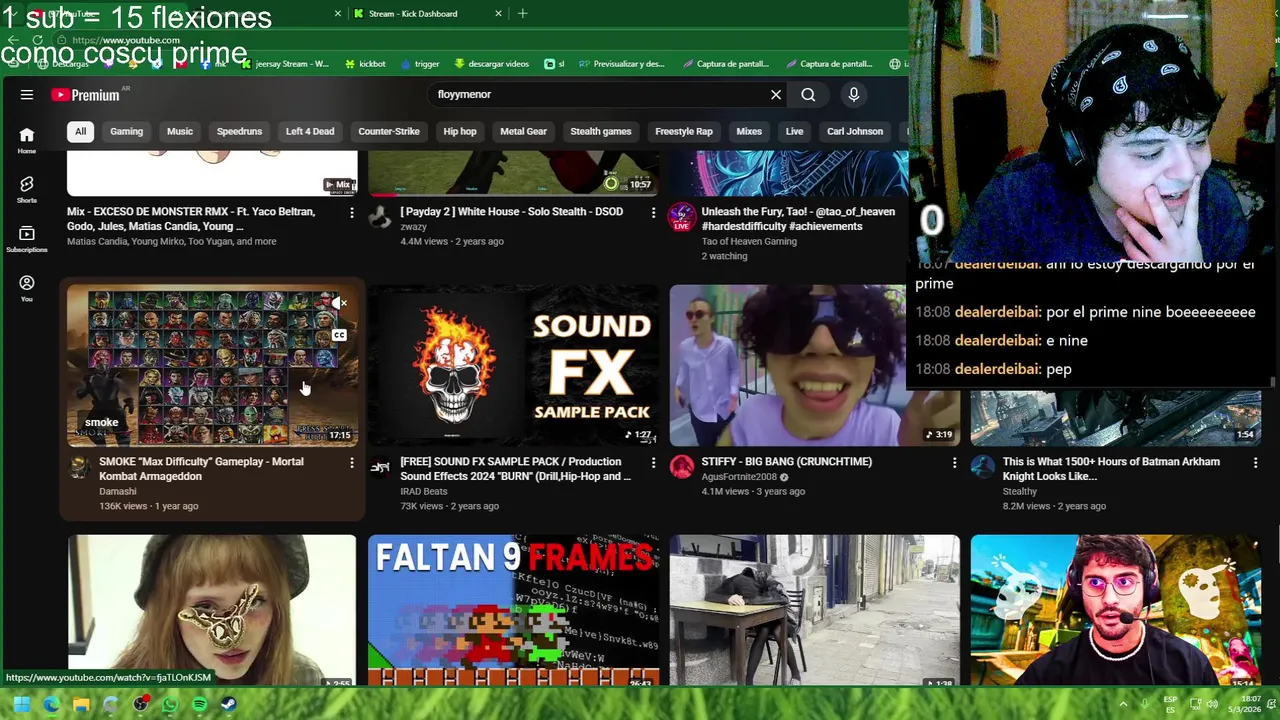Open the YouTube hamburger guide menu
This screenshot has height=720, width=1280.
[27, 94]
